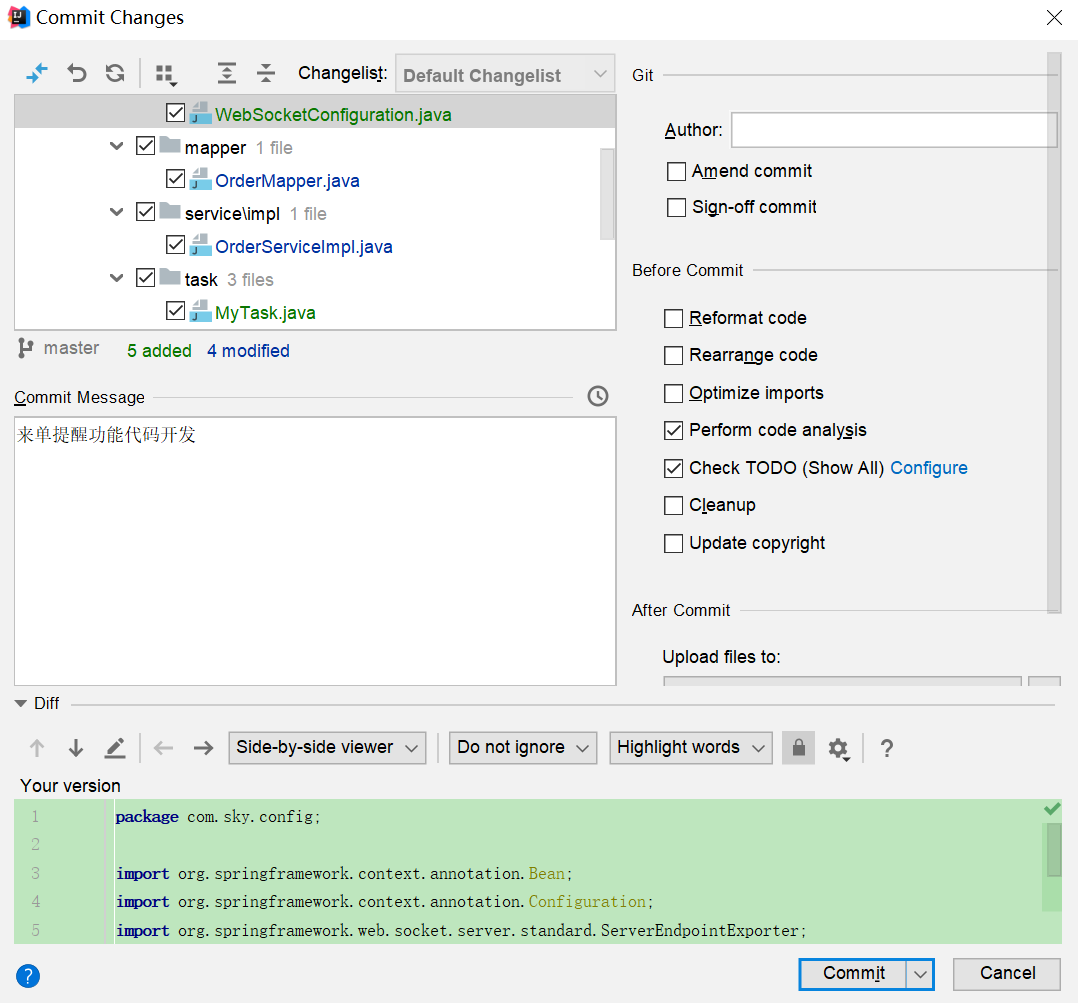Click the Show Diff toolbar icon
1078x1003 pixels.
click(37, 73)
